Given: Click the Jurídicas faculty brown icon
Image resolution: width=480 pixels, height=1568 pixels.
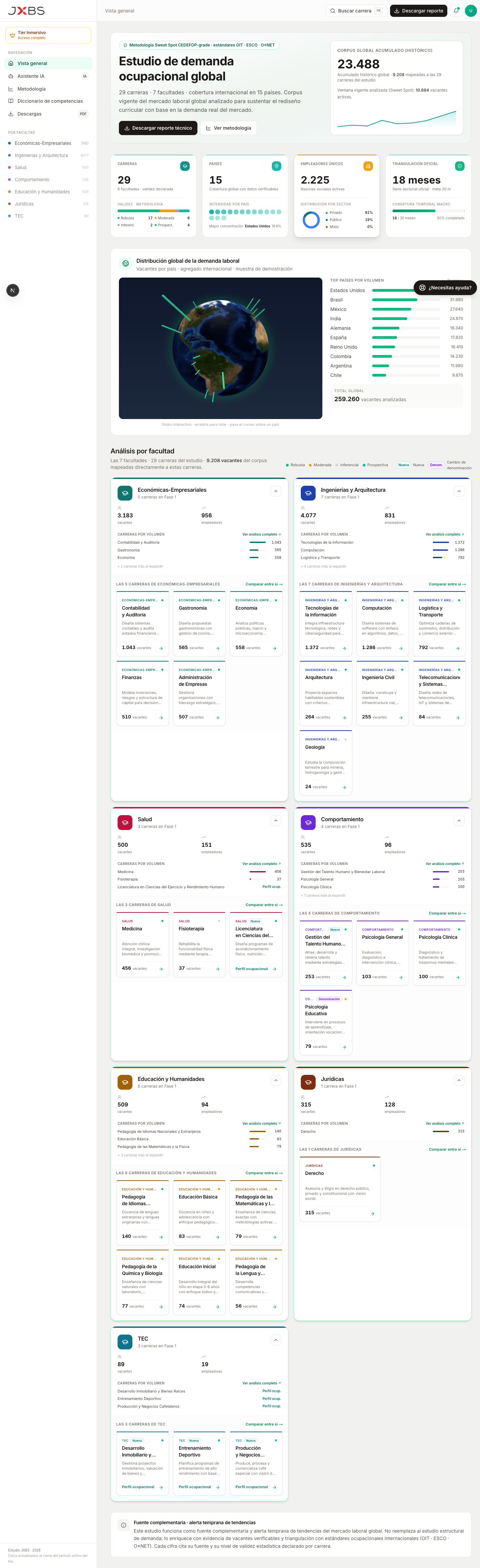Looking at the screenshot, I should coord(308,1082).
